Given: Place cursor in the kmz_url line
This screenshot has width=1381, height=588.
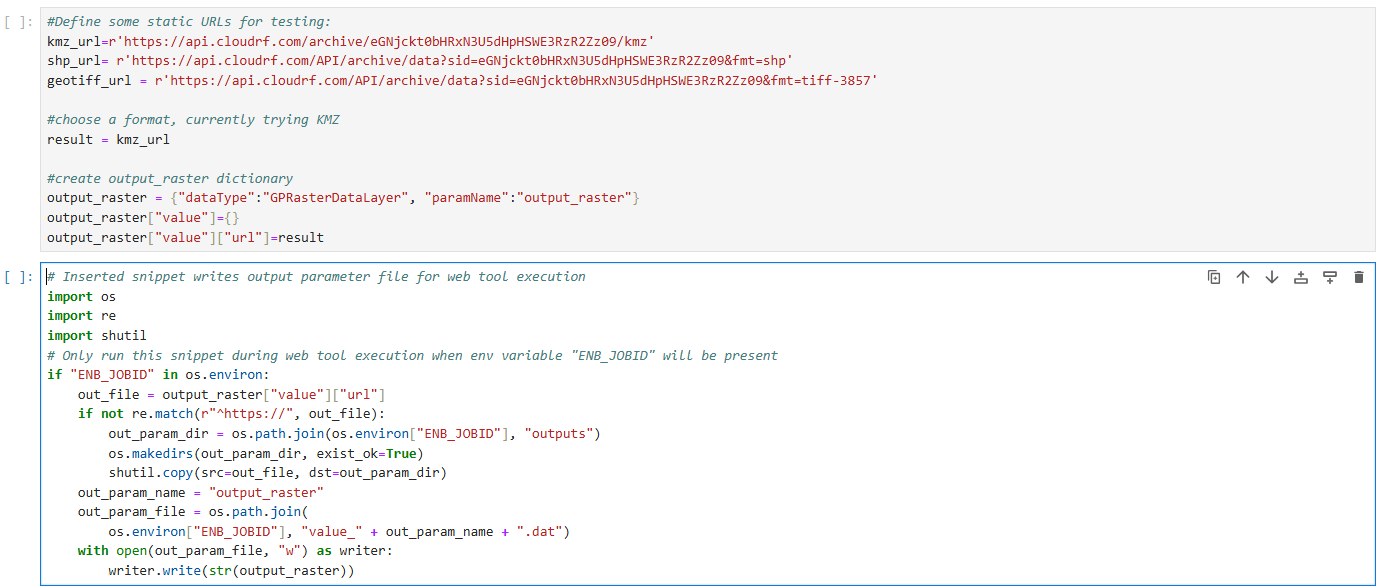Looking at the screenshot, I should click(x=350, y=41).
